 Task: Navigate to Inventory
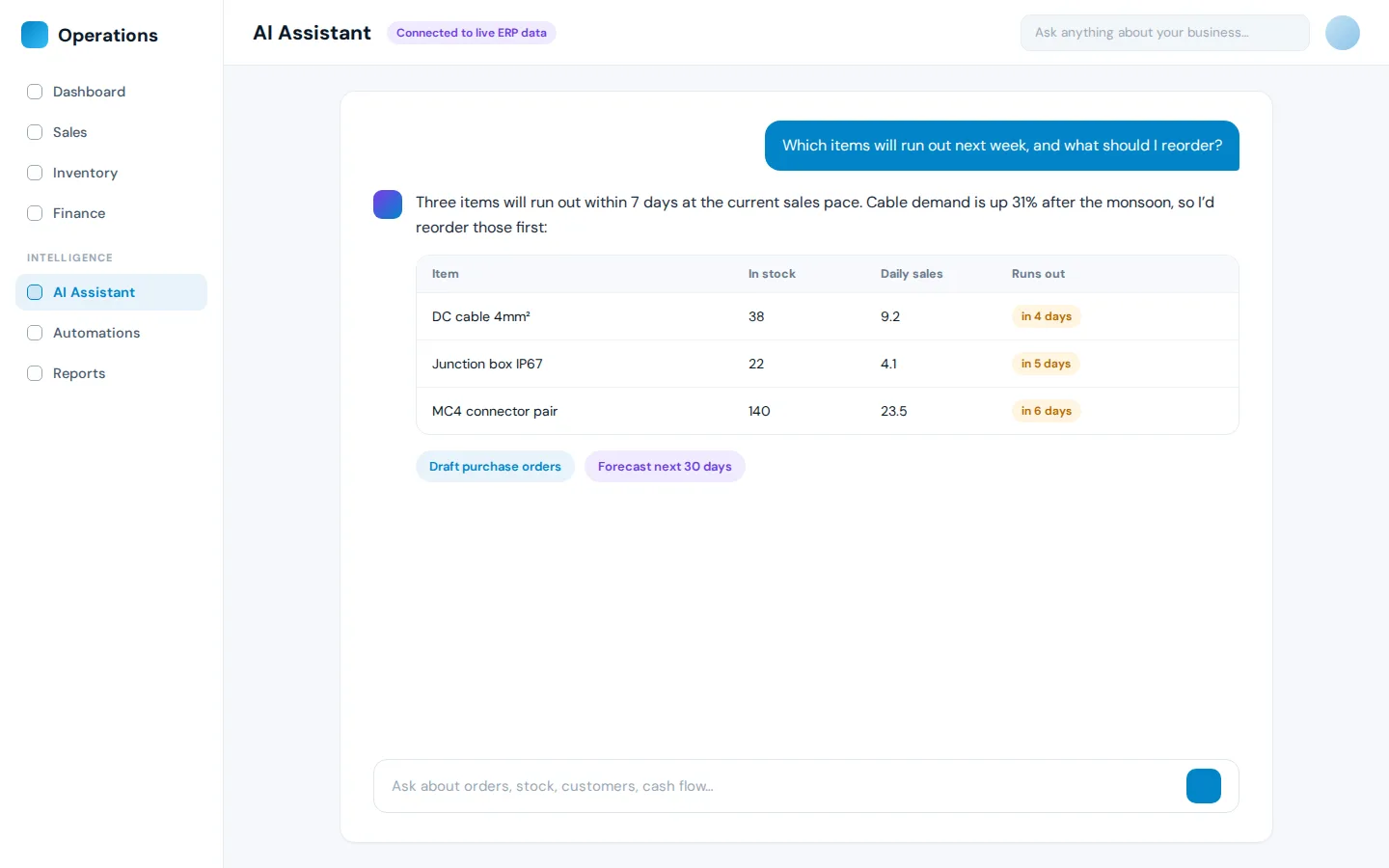111,173
